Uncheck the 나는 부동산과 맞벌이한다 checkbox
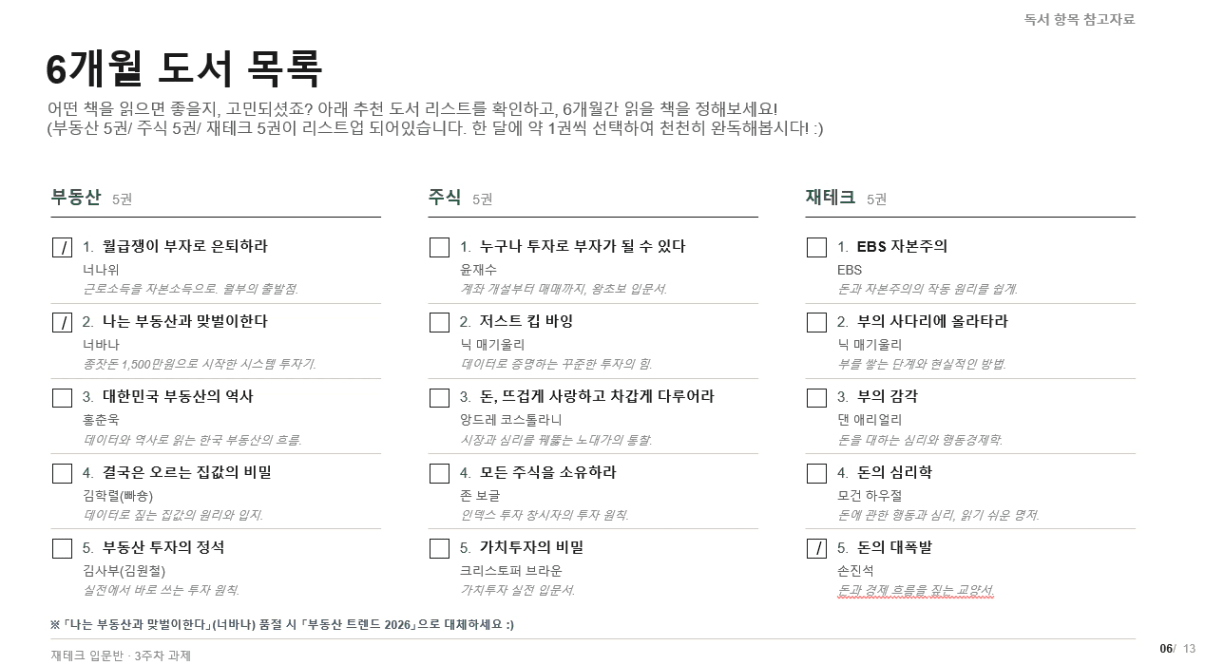The height and width of the screenshot is (665, 1205). point(61,322)
